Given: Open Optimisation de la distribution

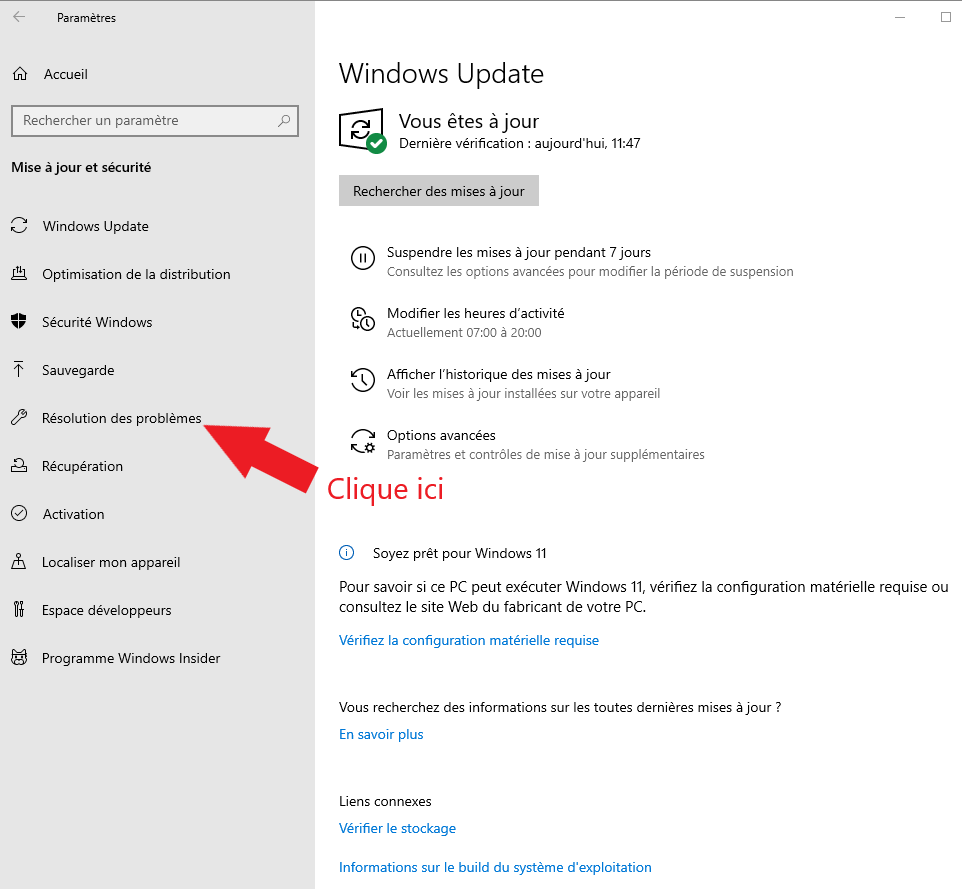Looking at the screenshot, I should tap(136, 274).
